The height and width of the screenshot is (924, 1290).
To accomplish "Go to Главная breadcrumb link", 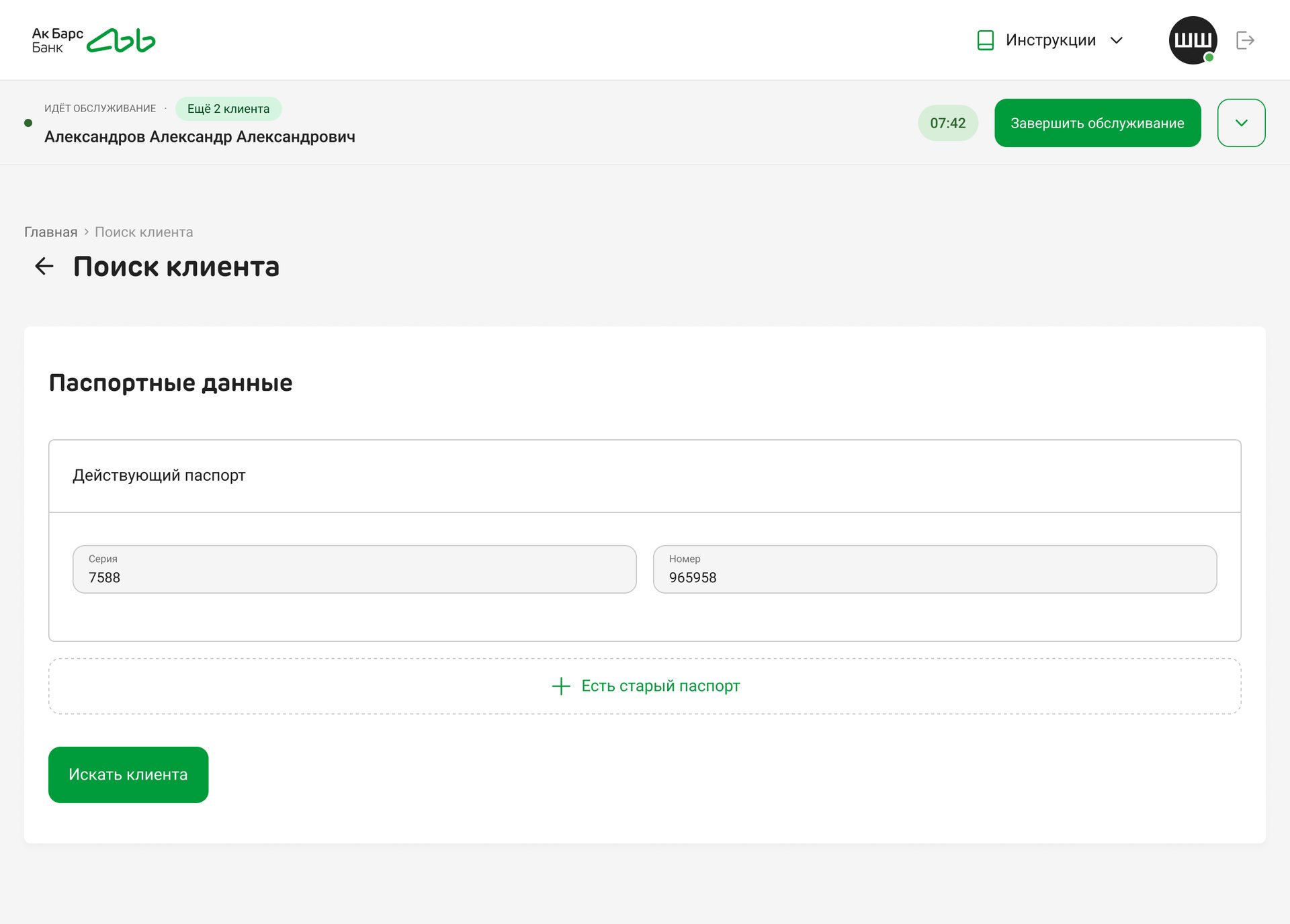I will pyautogui.click(x=51, y=232).
